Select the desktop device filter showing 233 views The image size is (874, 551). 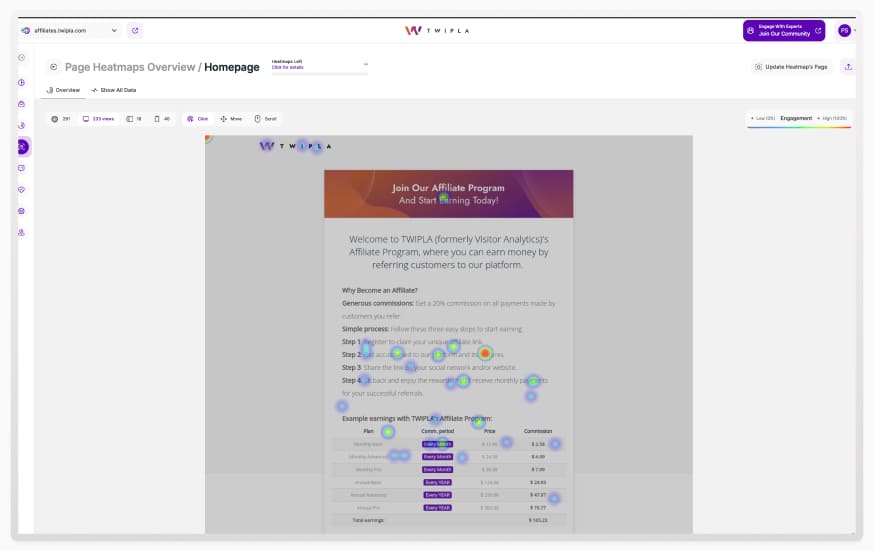(x=98, y=119)
